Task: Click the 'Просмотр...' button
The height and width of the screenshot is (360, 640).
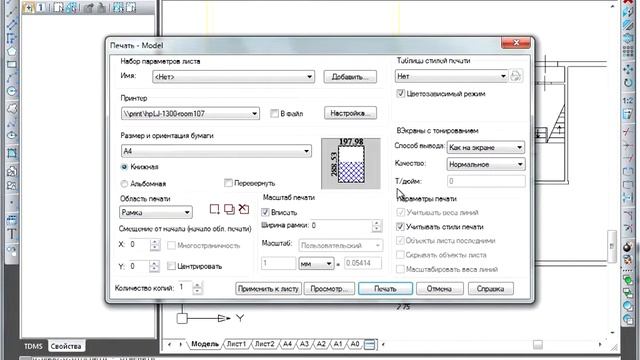Action: (x=329, y=289)
